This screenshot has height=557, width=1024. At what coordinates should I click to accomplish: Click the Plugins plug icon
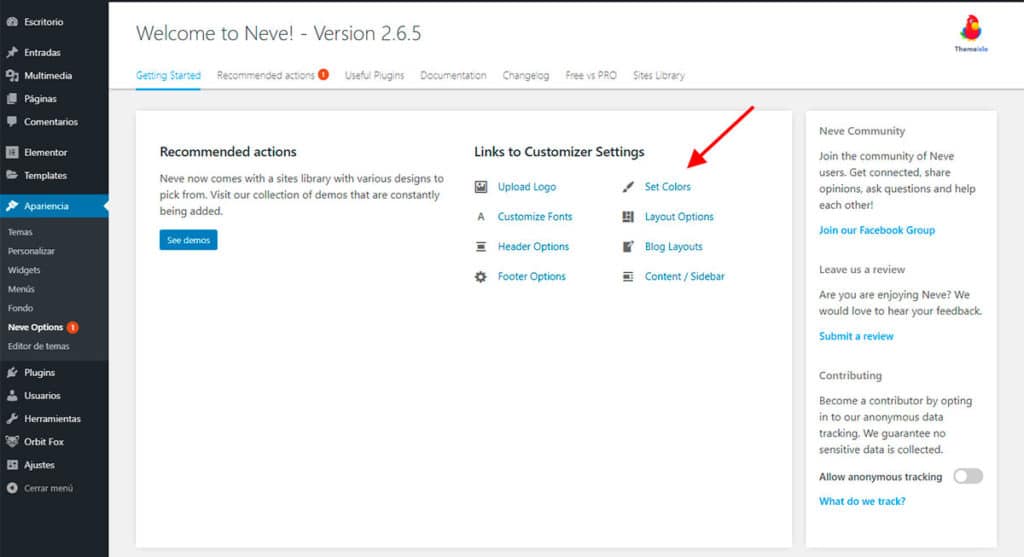coord(12,372)
